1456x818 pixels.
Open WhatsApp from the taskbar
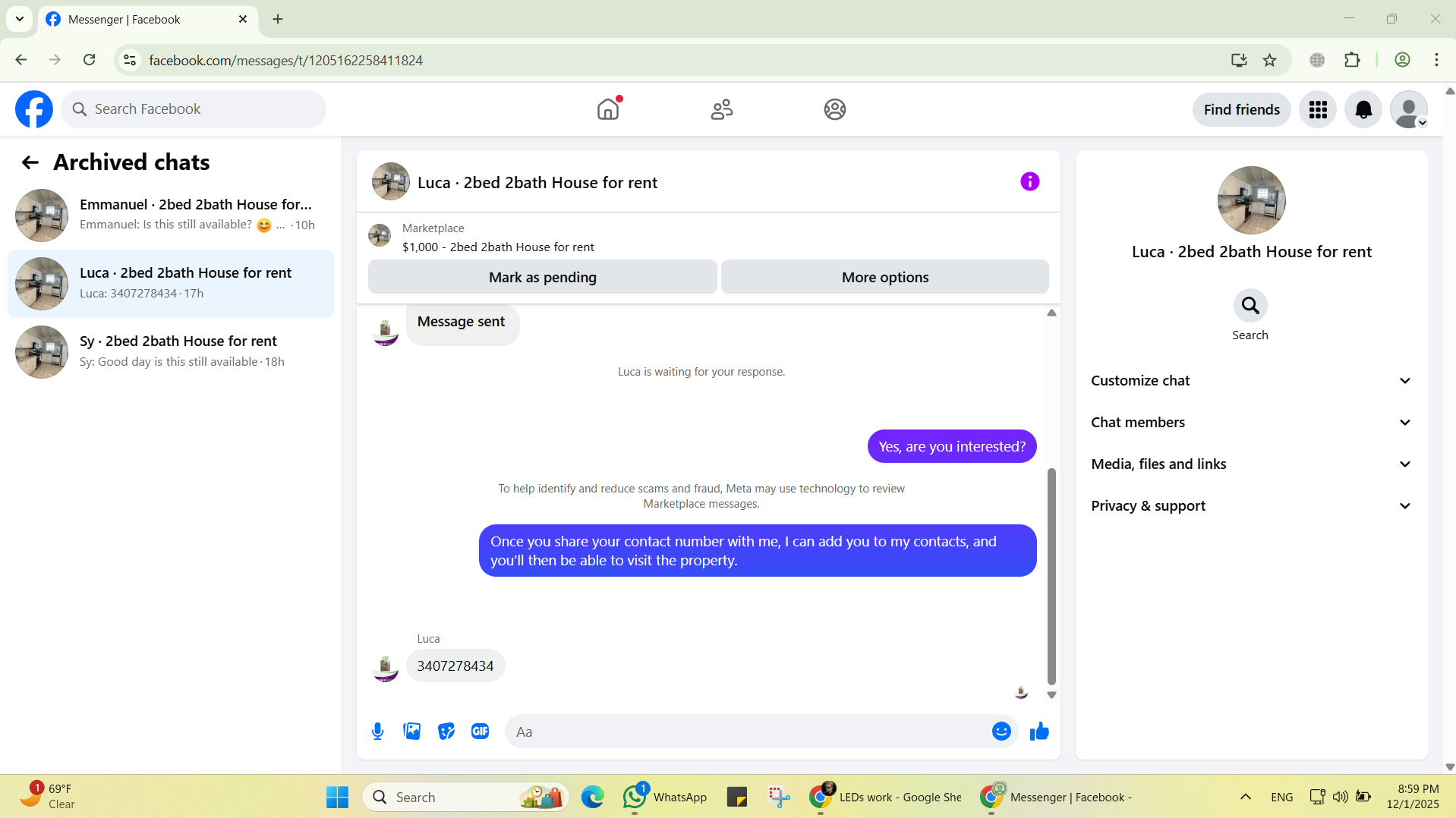pos(666,797)
